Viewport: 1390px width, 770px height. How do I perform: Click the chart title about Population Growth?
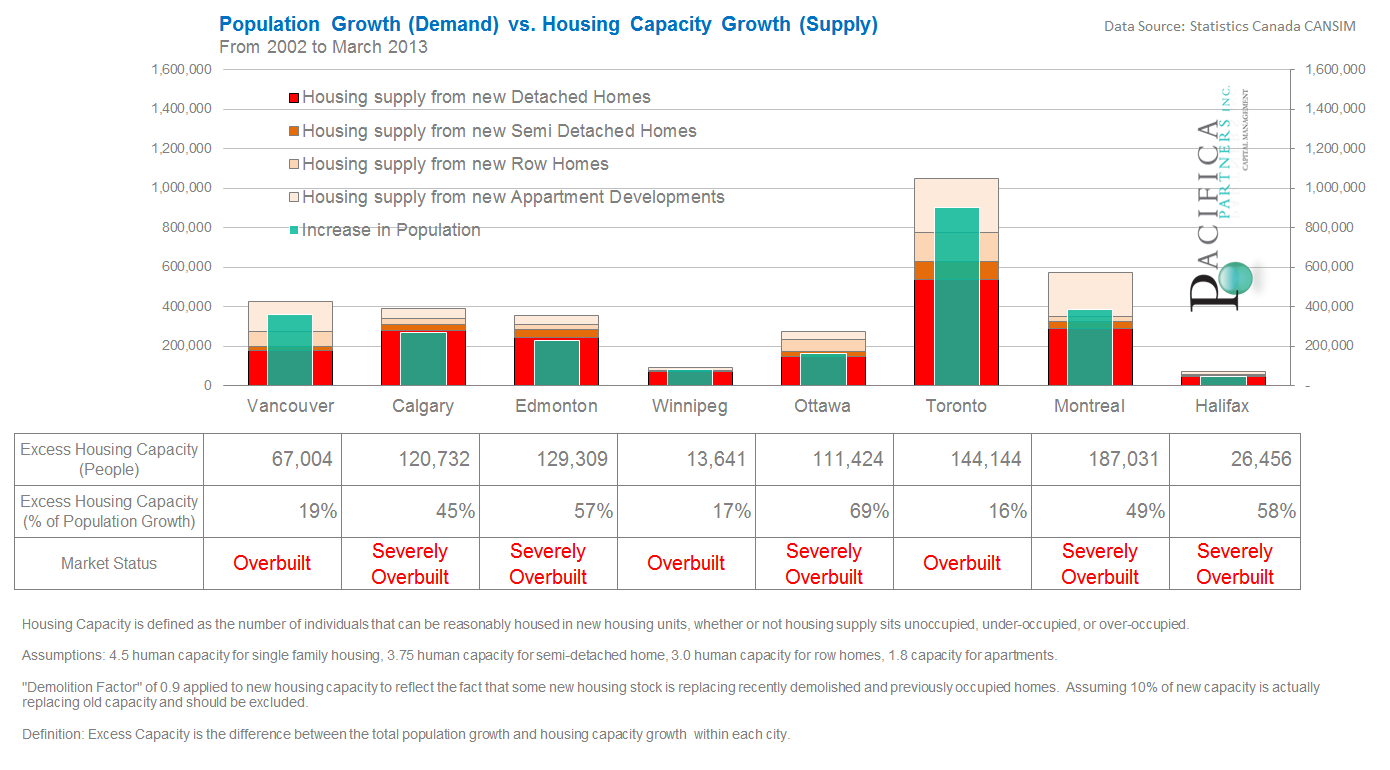[548, 25]
